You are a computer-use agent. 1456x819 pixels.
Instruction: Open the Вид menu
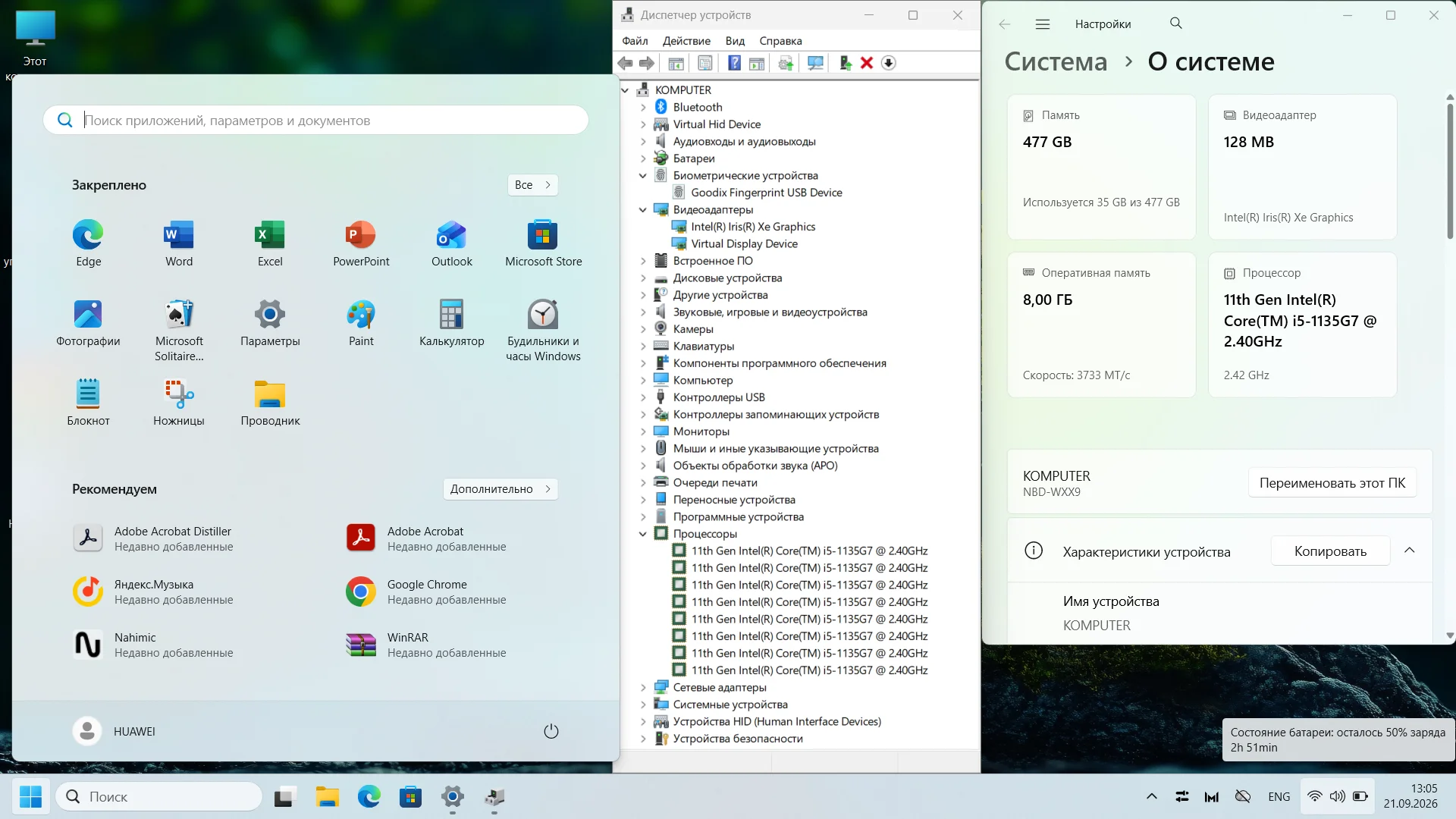tap(735, 41)
